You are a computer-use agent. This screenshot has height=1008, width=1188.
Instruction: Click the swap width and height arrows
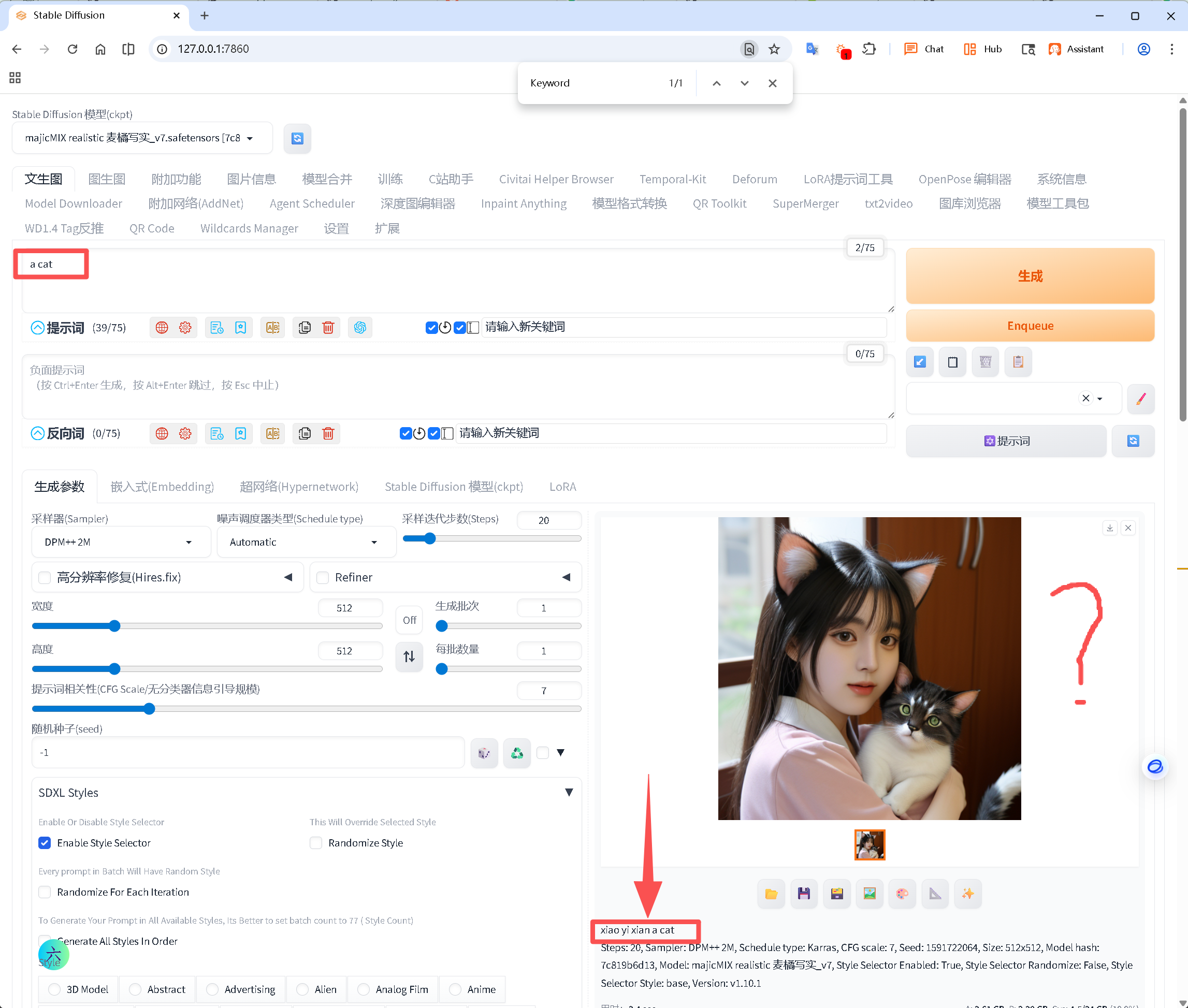409,656
